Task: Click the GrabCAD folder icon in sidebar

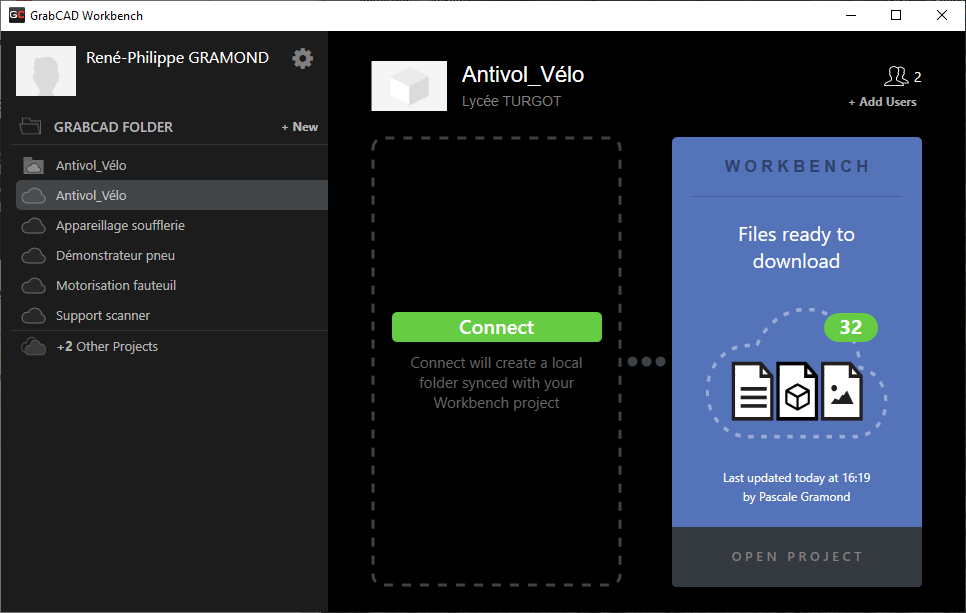Action: (x=30, y=126)
